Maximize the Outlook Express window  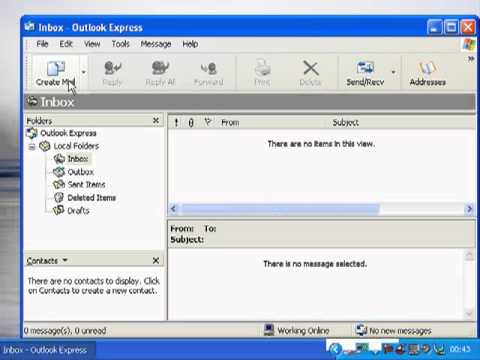pos(451,27)
